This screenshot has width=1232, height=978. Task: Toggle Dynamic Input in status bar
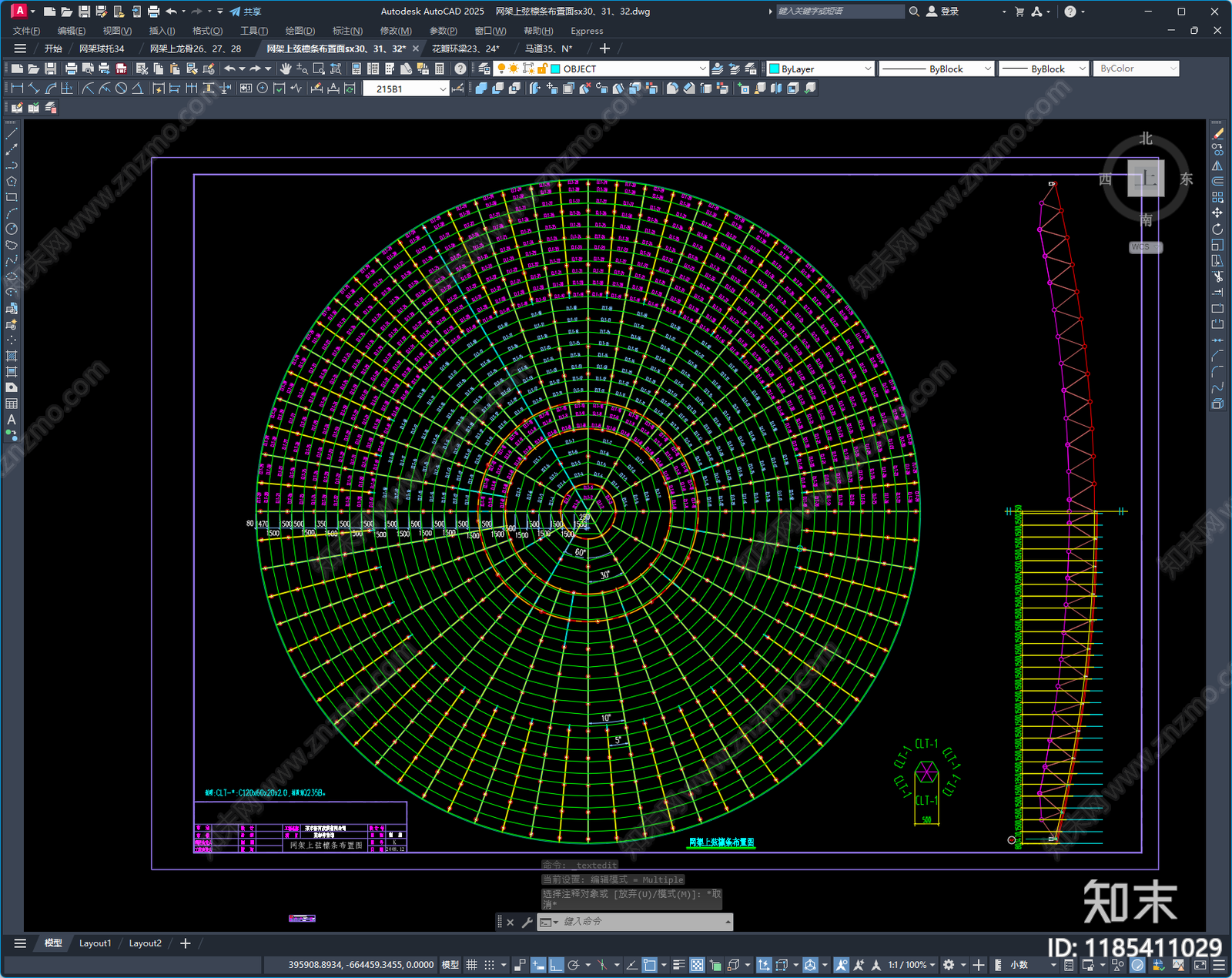click(538, 965)
